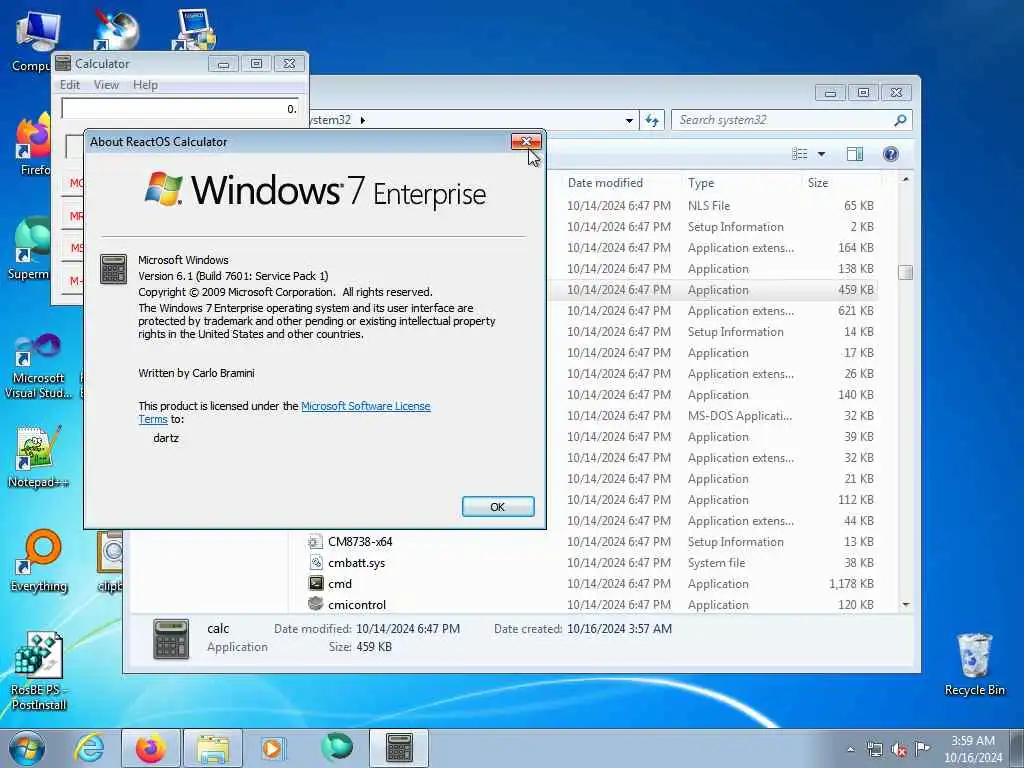Click the Calculator display field
1024x768 pixels.
click(x=180, y=108)
